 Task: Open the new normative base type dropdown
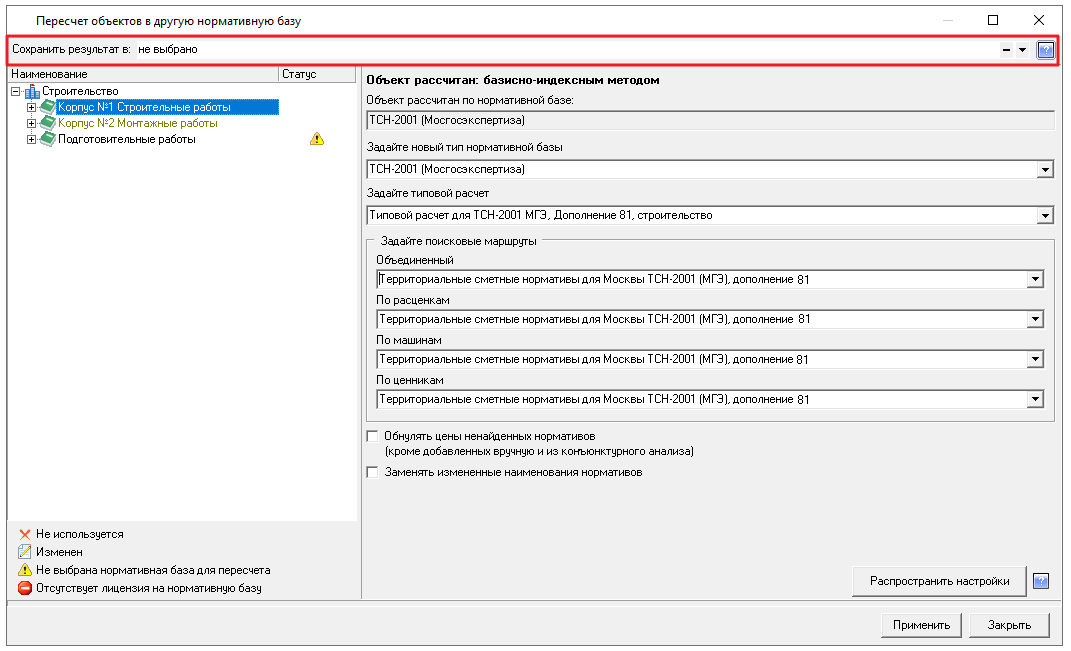1045,170
